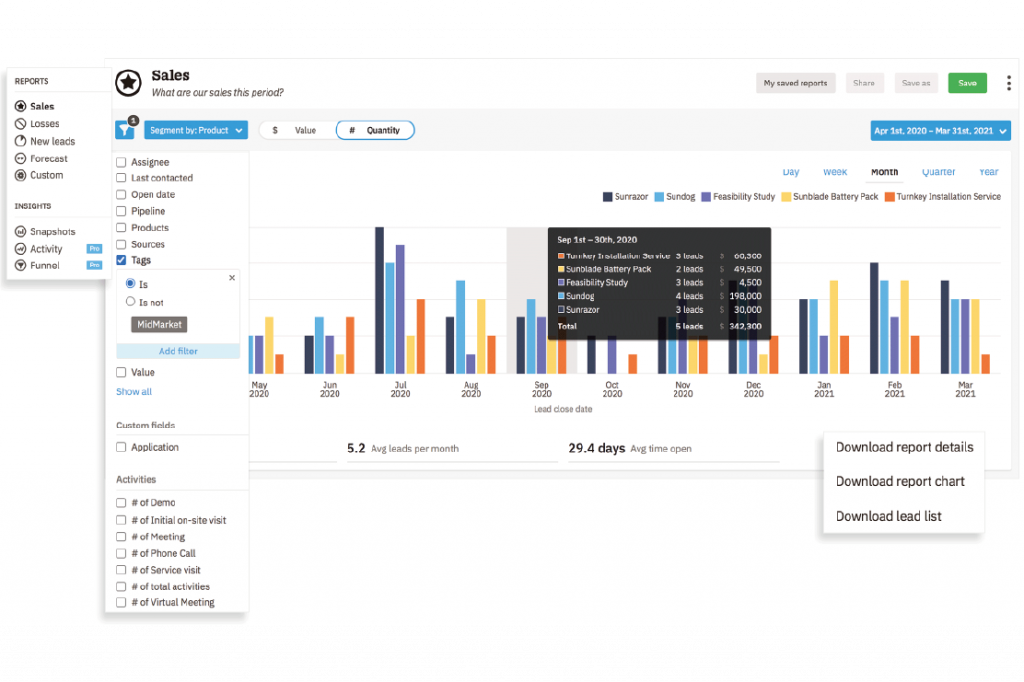Click the Add filter button
The width and height of the screenshot is (1024, 682).
(178, 351)
